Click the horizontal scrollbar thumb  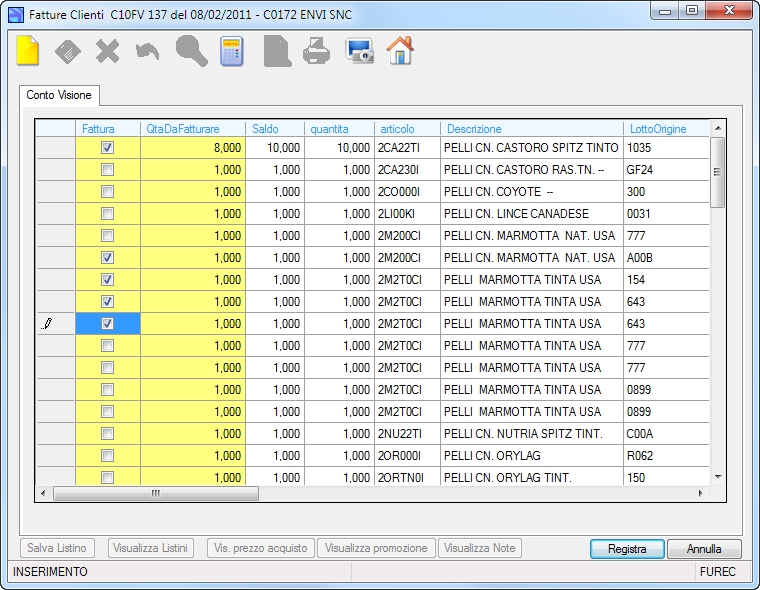[x=156, y=494]
